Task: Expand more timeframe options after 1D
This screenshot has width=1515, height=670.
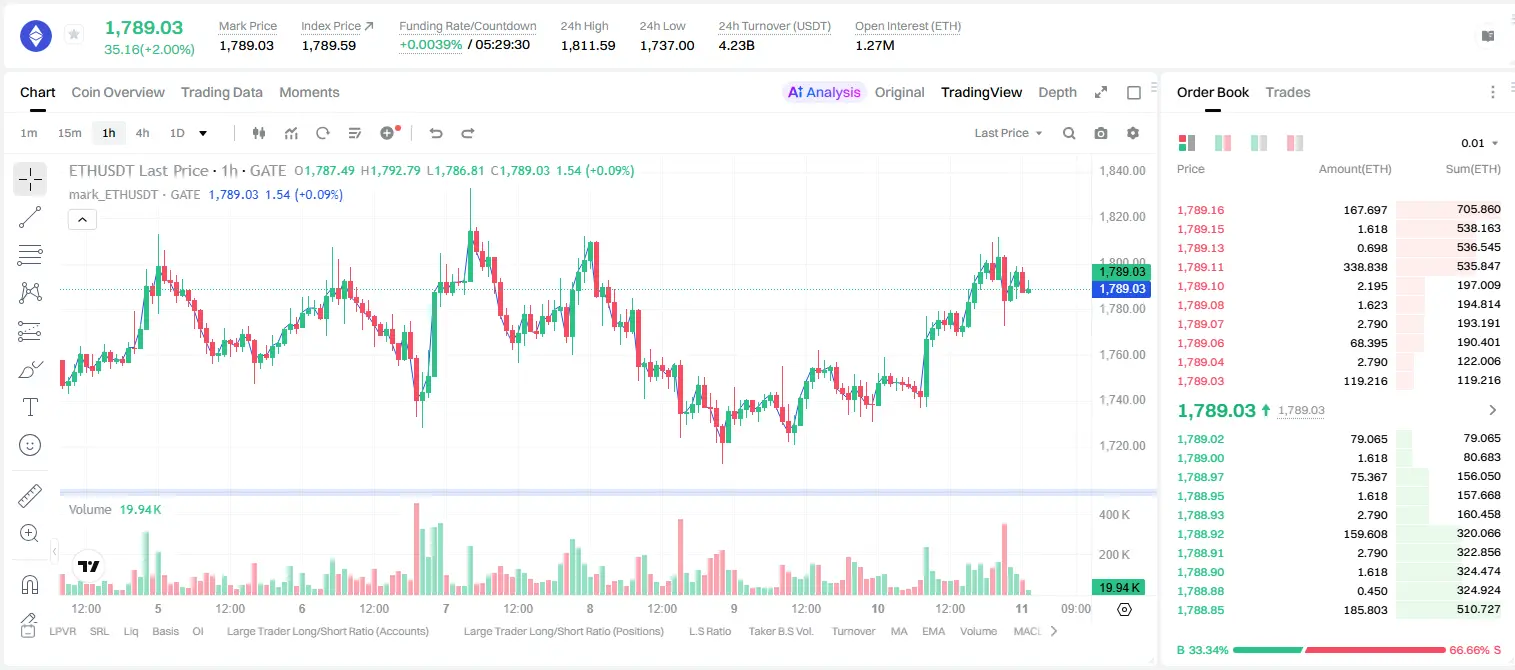Action: click(203, 133)
